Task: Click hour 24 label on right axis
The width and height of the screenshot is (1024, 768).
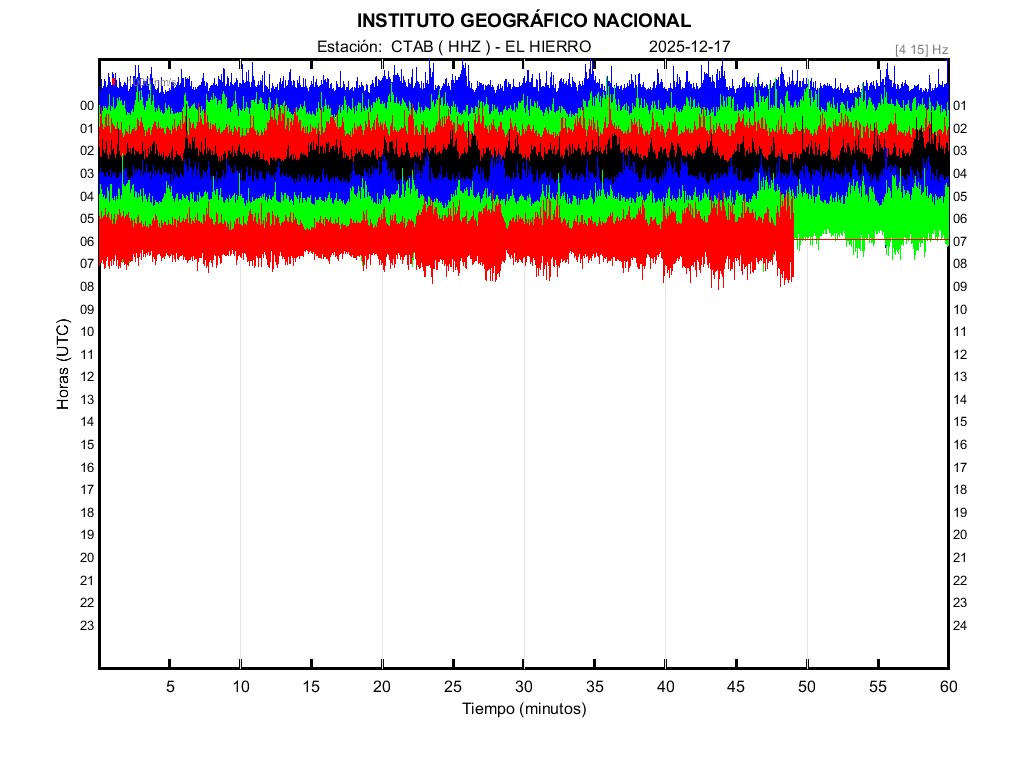Action: (x=960, y=626)
